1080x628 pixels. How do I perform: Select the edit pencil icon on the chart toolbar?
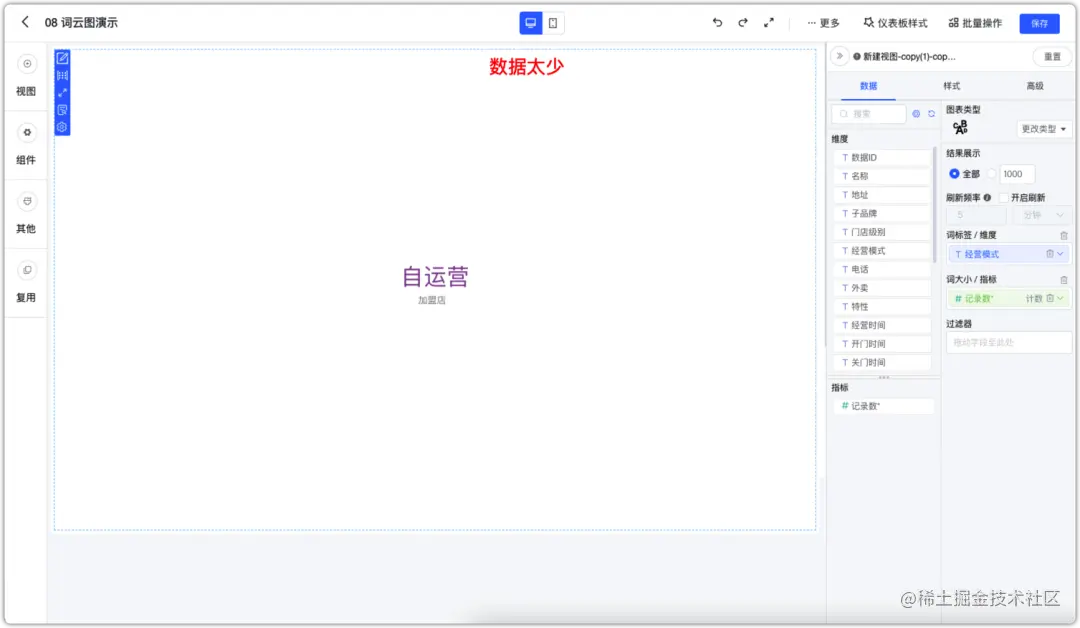click(x=62, y=58)
